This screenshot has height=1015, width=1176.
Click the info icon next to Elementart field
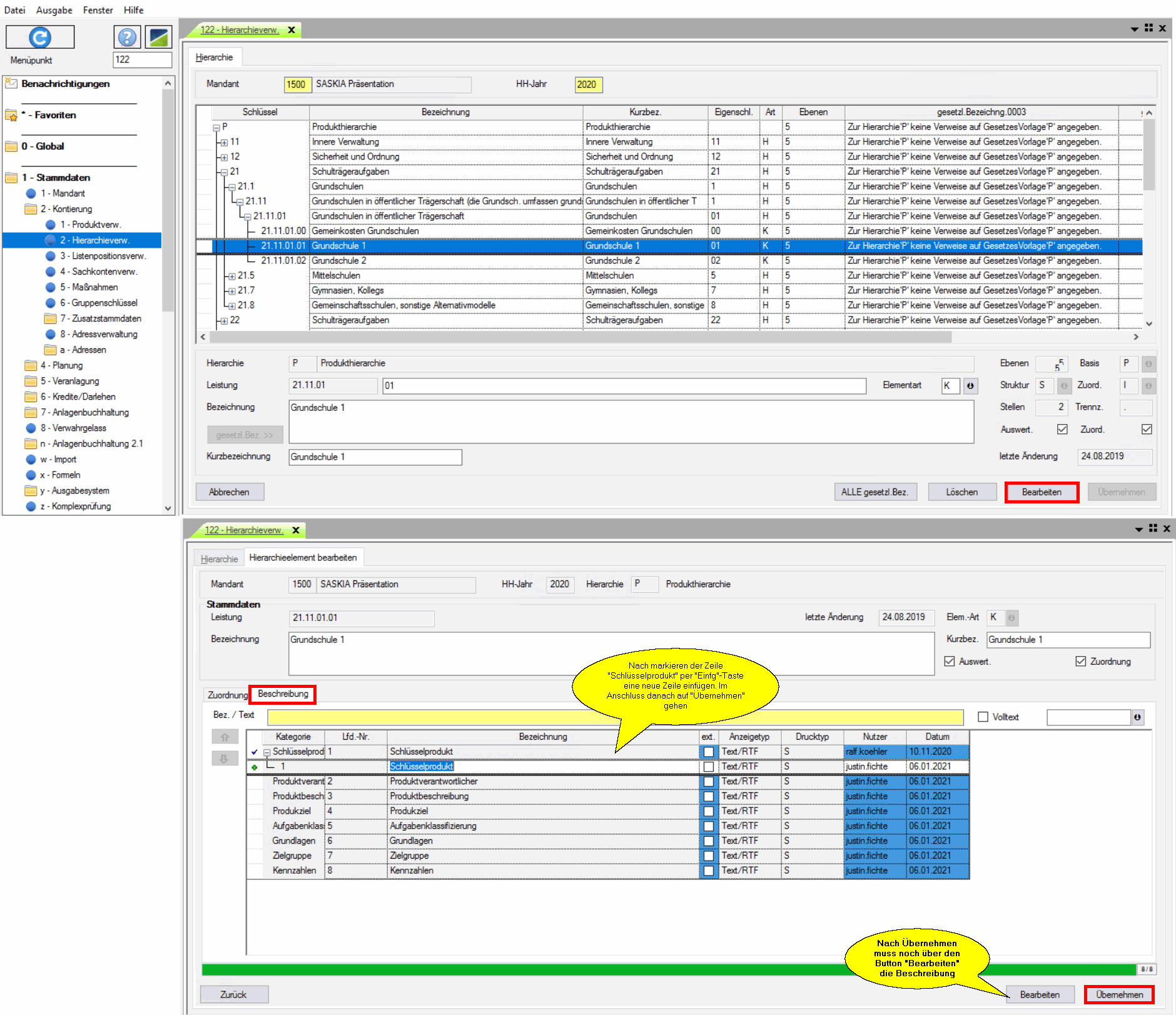pyautogui.click(x=970, y=386)
